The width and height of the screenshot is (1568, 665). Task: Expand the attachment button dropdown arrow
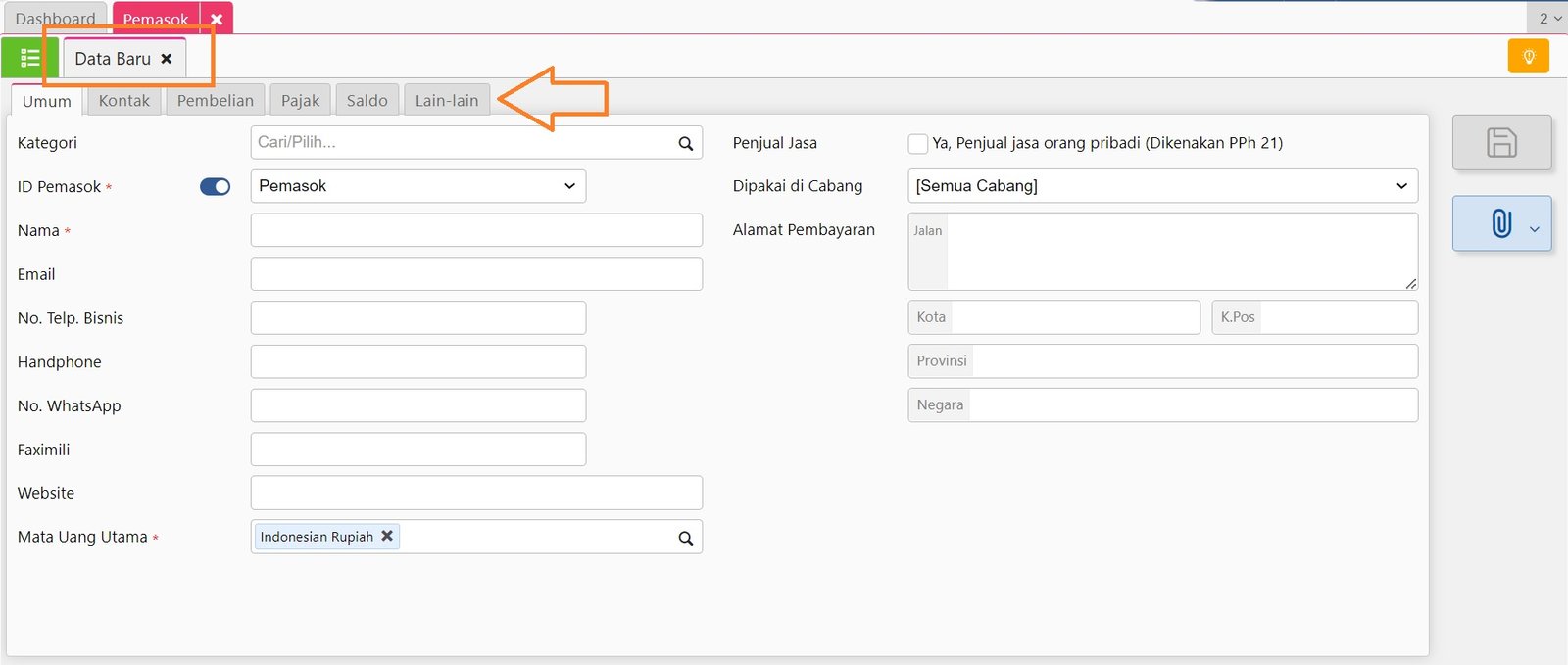pos(1535,229)
